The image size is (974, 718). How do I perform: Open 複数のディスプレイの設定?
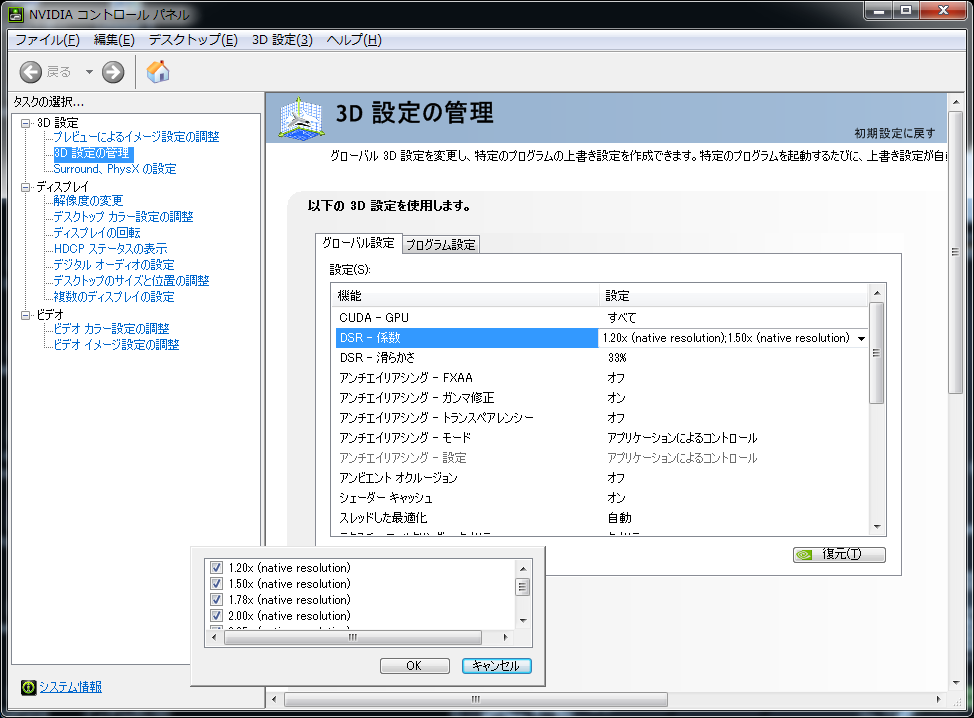tap(114, 297)
